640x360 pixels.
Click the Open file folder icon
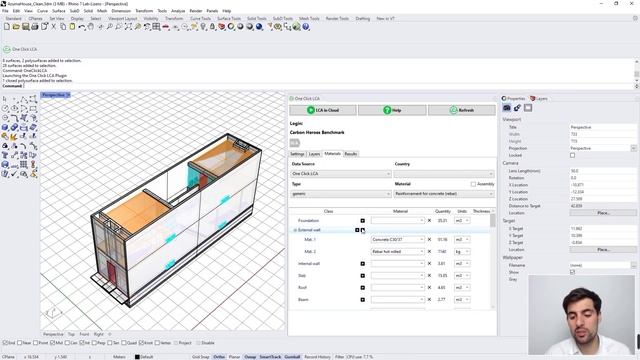[x=16, y=27]
